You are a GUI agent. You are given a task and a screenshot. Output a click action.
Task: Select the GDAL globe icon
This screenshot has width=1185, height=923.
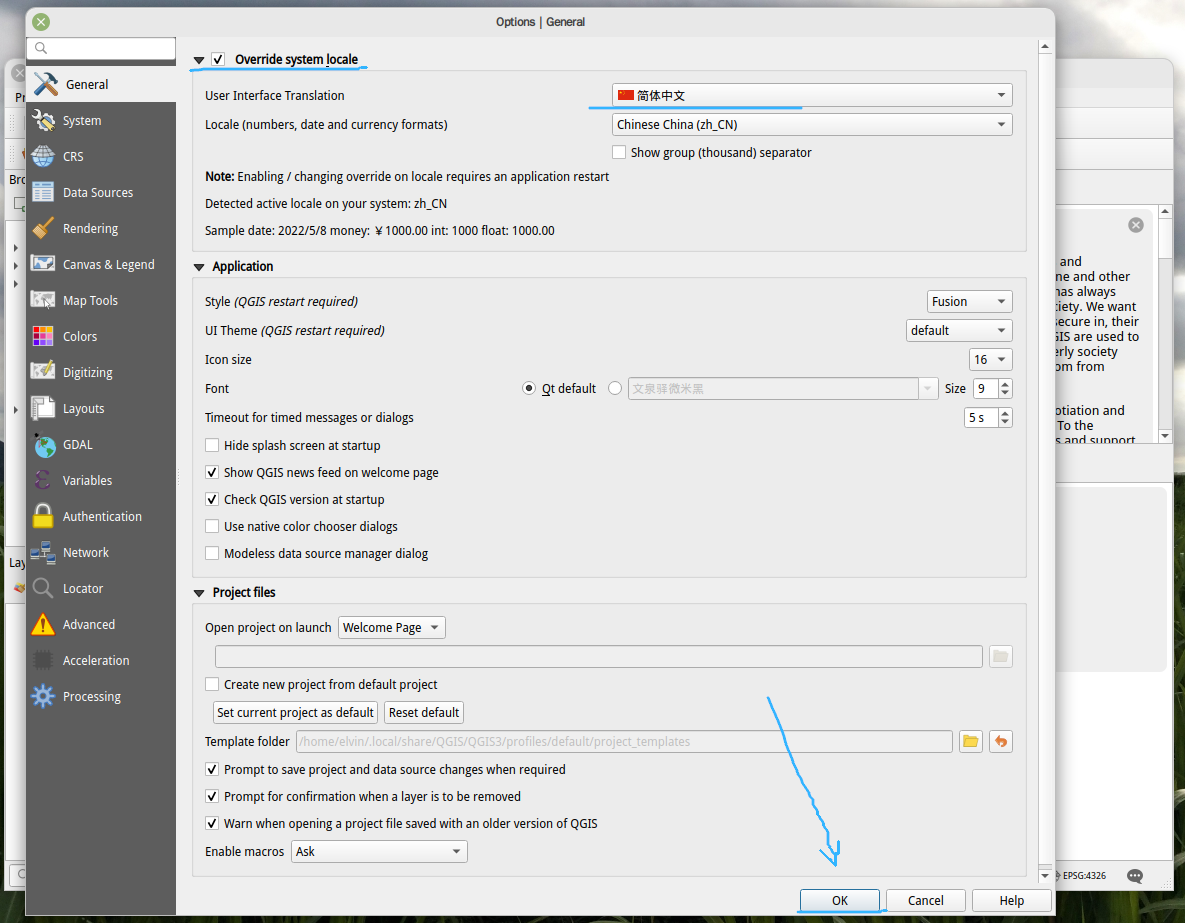tap(43, 444)
